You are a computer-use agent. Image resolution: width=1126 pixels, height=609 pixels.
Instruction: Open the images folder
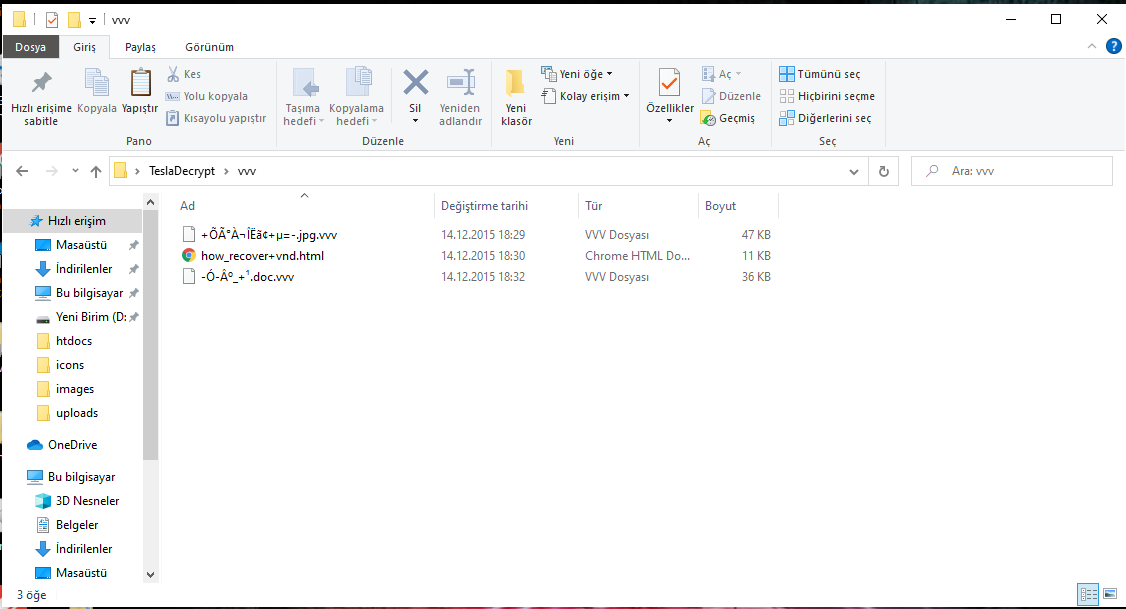point(75,389)
